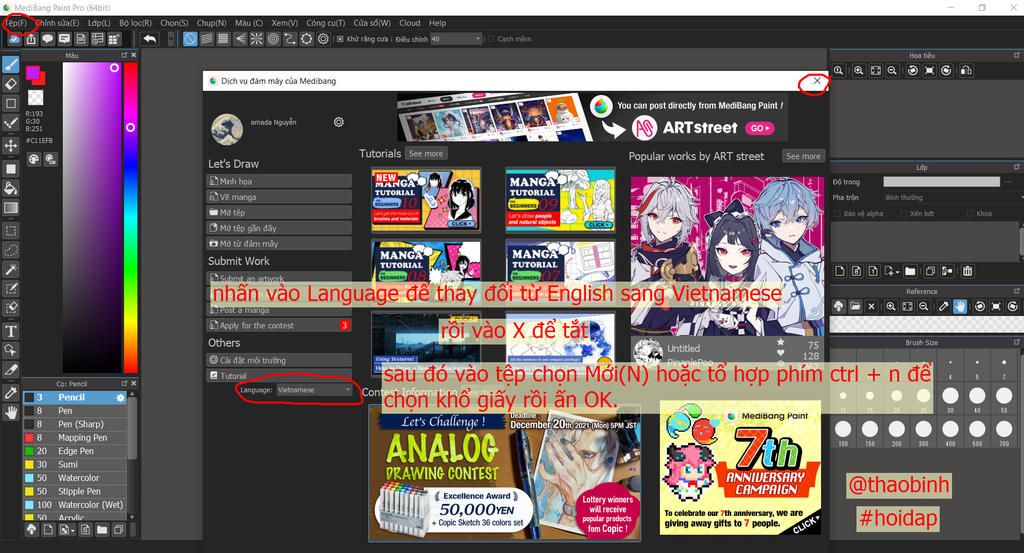Click the speech bubble icon in top toolbar
Screen dimensions: 1024x553
click(48, 39)
